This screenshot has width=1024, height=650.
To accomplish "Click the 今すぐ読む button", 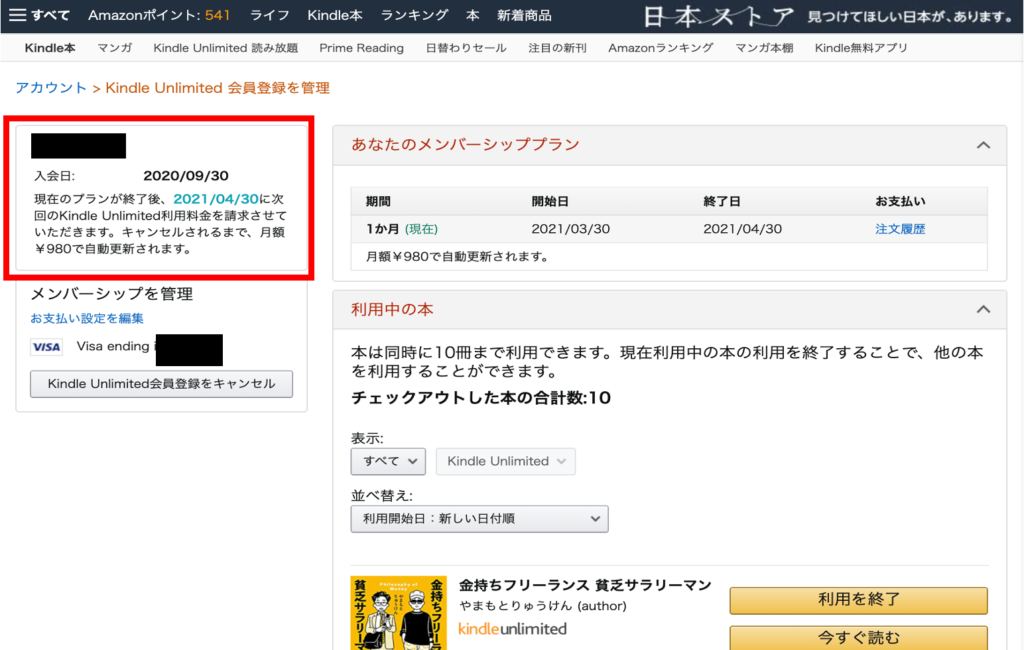I will coord(858,638).
